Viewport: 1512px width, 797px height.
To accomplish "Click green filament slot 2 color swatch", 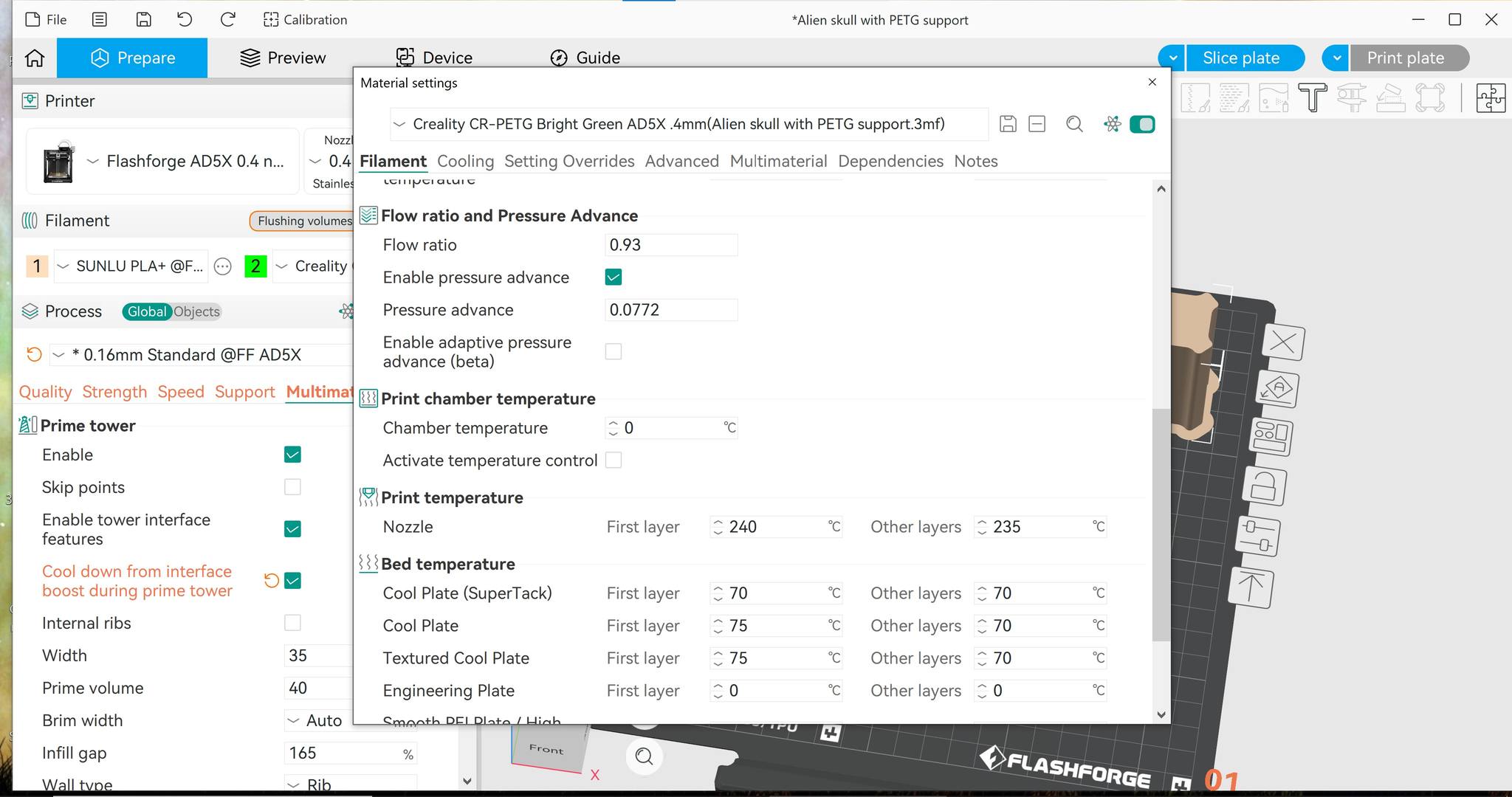I will click(255, 266).
